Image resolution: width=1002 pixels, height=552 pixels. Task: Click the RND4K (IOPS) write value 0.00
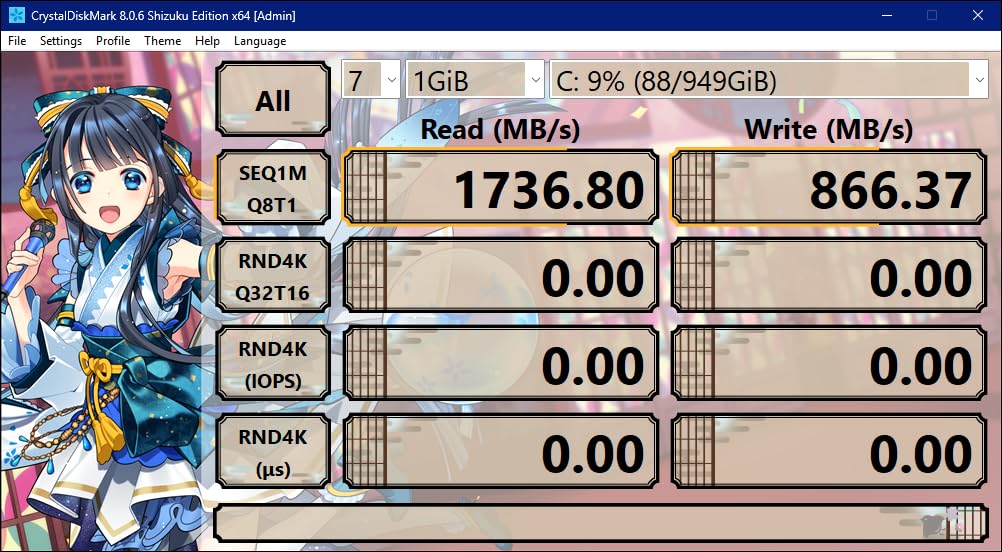(829, 364)
